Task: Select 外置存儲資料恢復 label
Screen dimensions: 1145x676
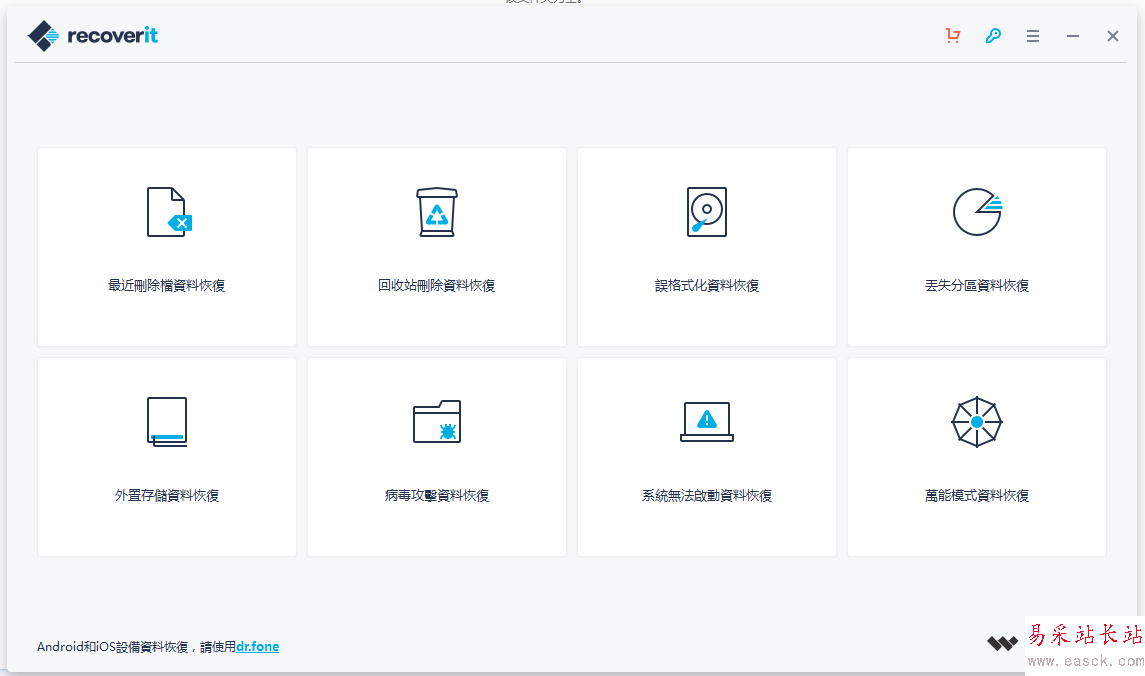Action: (166, 496)
